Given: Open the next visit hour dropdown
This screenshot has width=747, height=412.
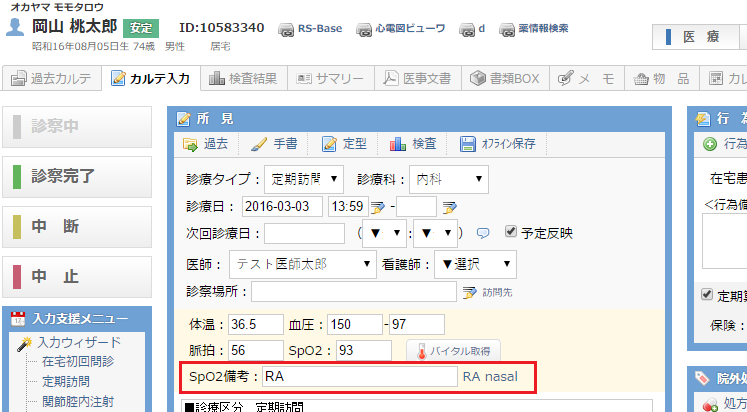Looking at the screenshot, I should tap(384, 233).
